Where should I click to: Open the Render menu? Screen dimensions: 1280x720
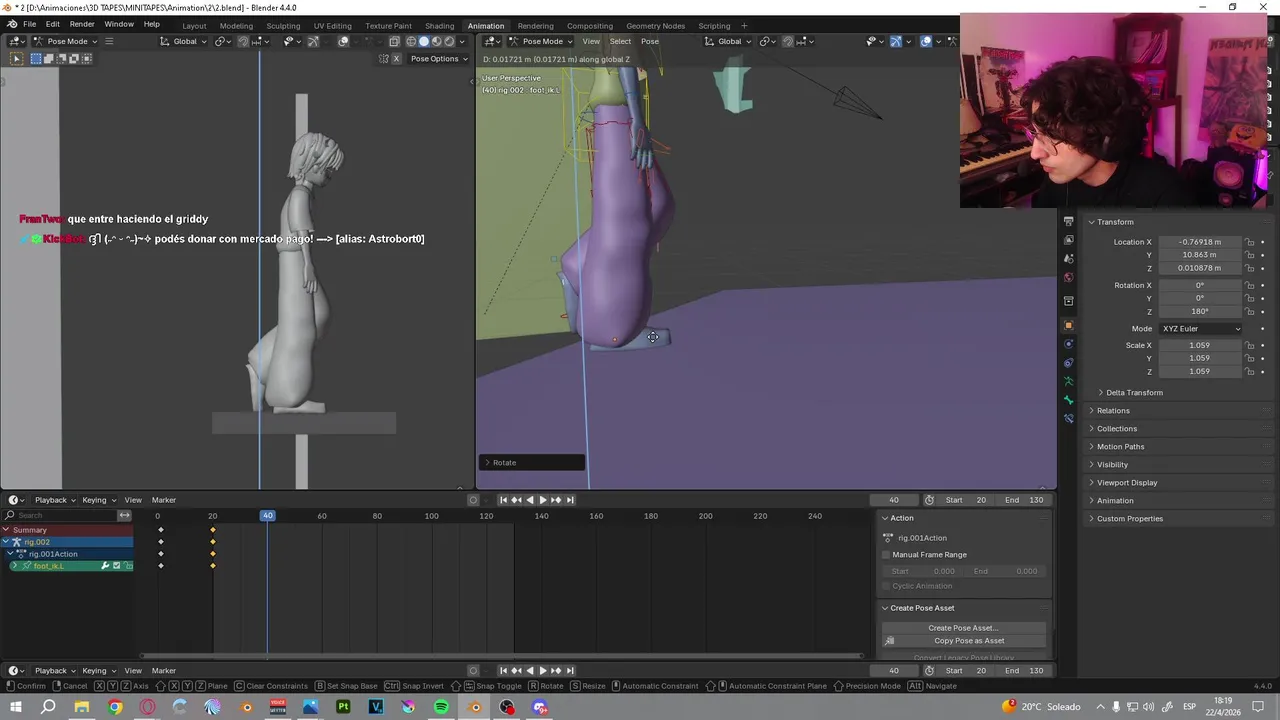pyautogui.click(x=82, y=24)
